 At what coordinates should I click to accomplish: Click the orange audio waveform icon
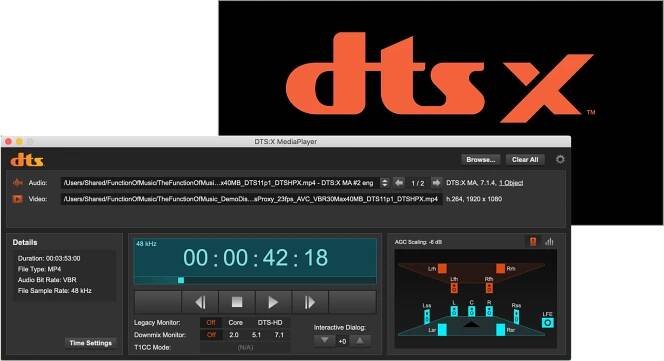[x=17, y=183]
